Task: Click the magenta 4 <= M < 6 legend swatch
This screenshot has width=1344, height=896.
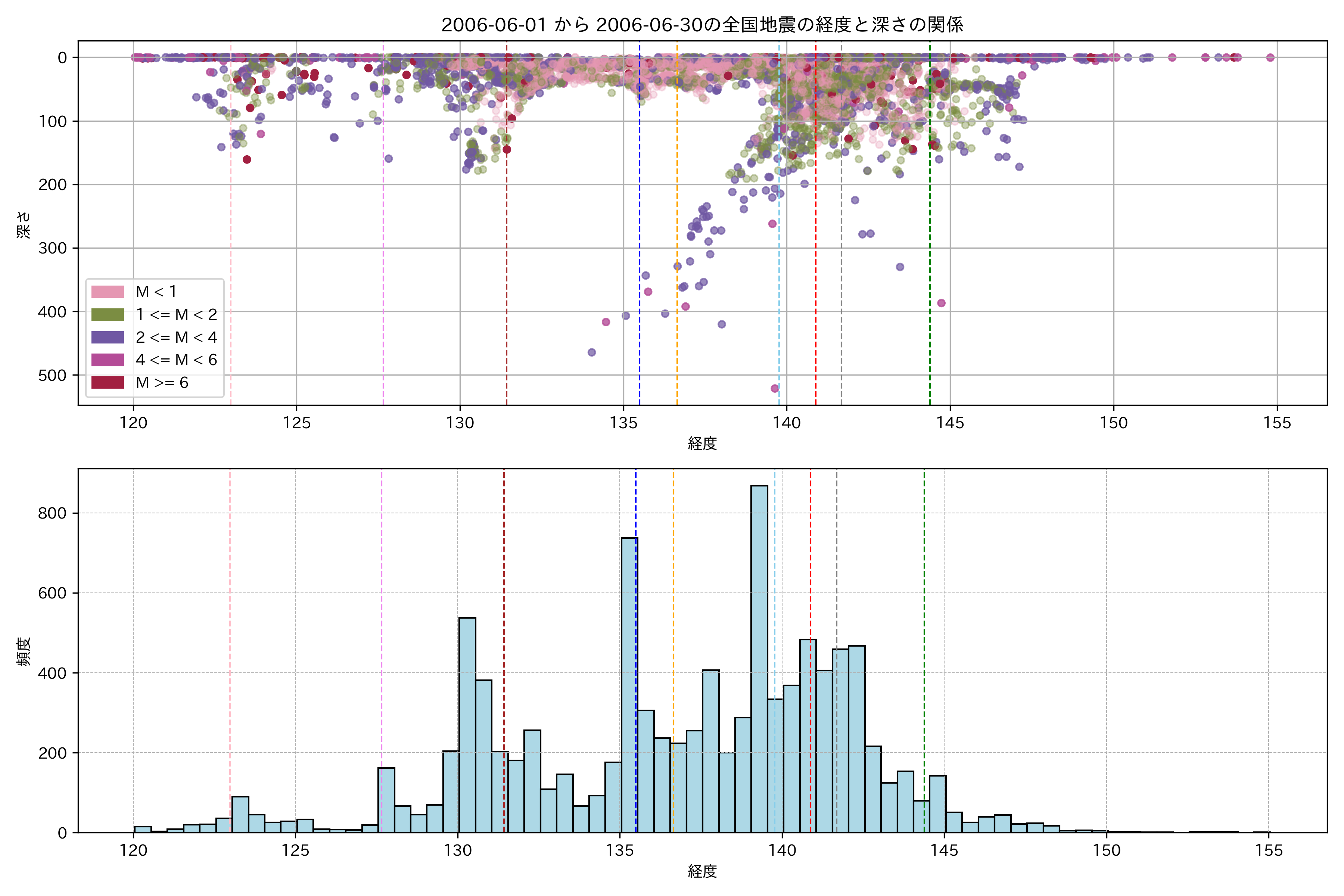Action: point(108,360)
